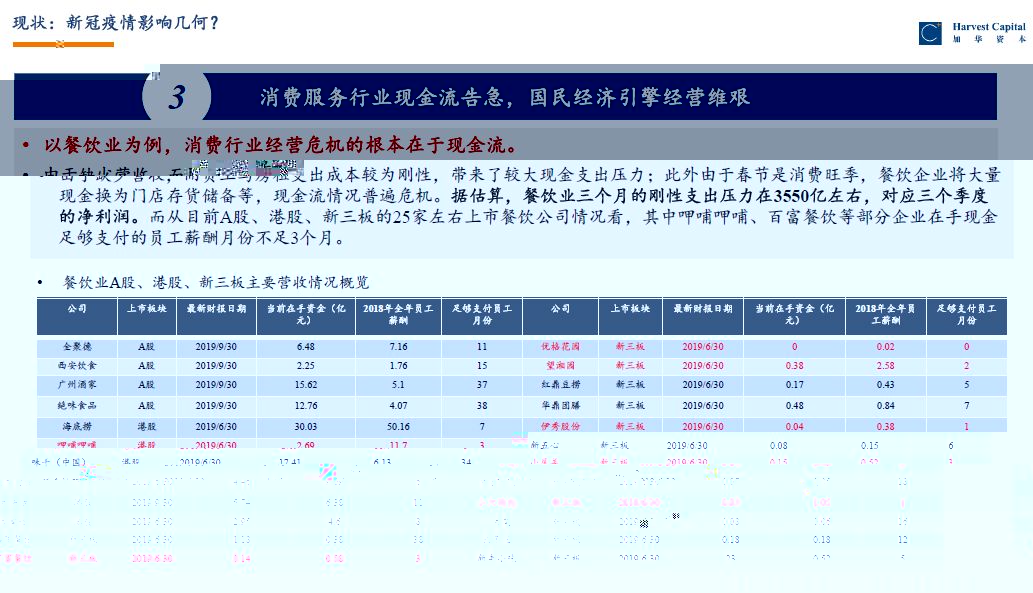Click the circled section number "3"

[177, 98]
